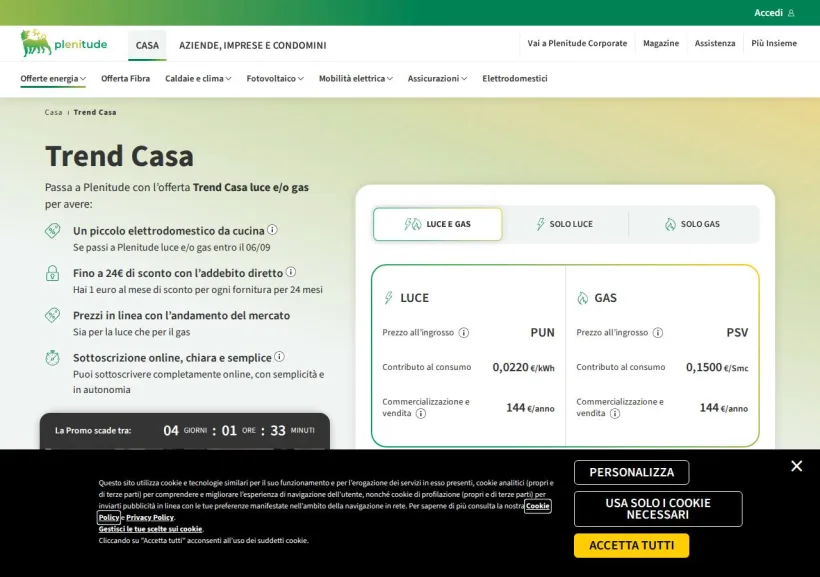
Task: Open info icon for Sottoscrizione online
Action: pyautogui.click(x=279, y=357)
